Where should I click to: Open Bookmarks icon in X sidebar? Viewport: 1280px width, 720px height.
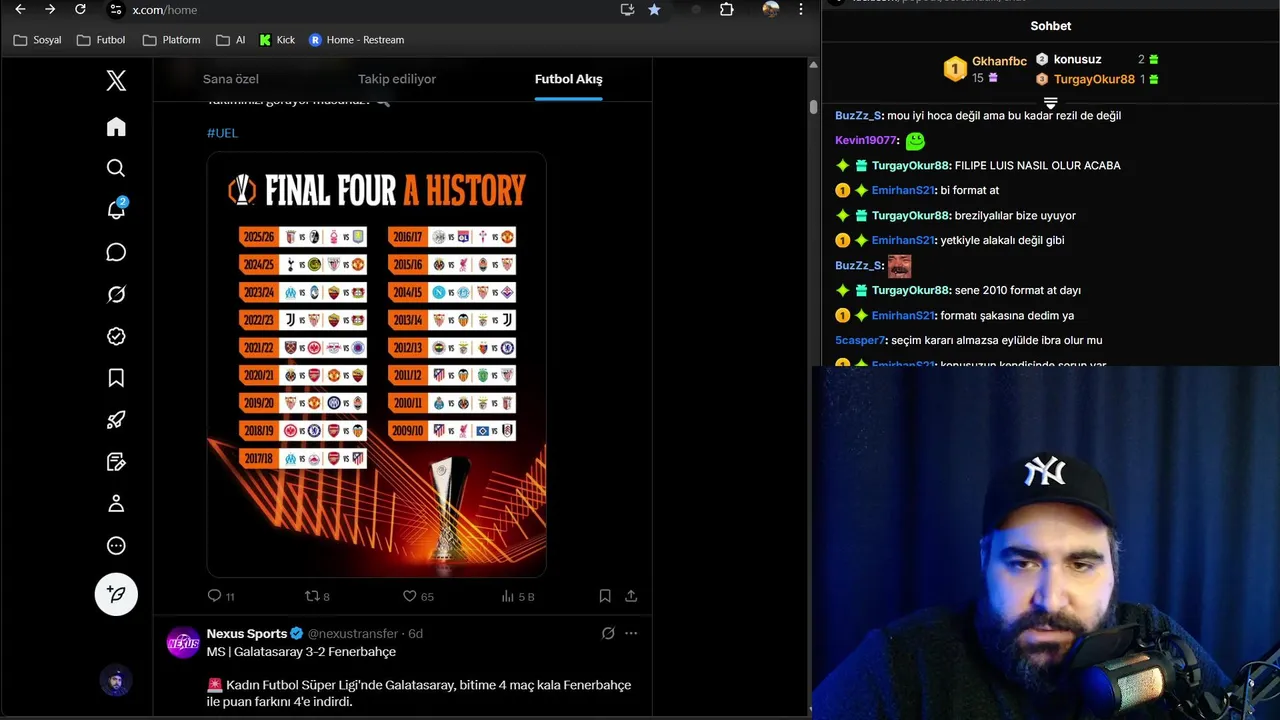[x=116, y=378]
